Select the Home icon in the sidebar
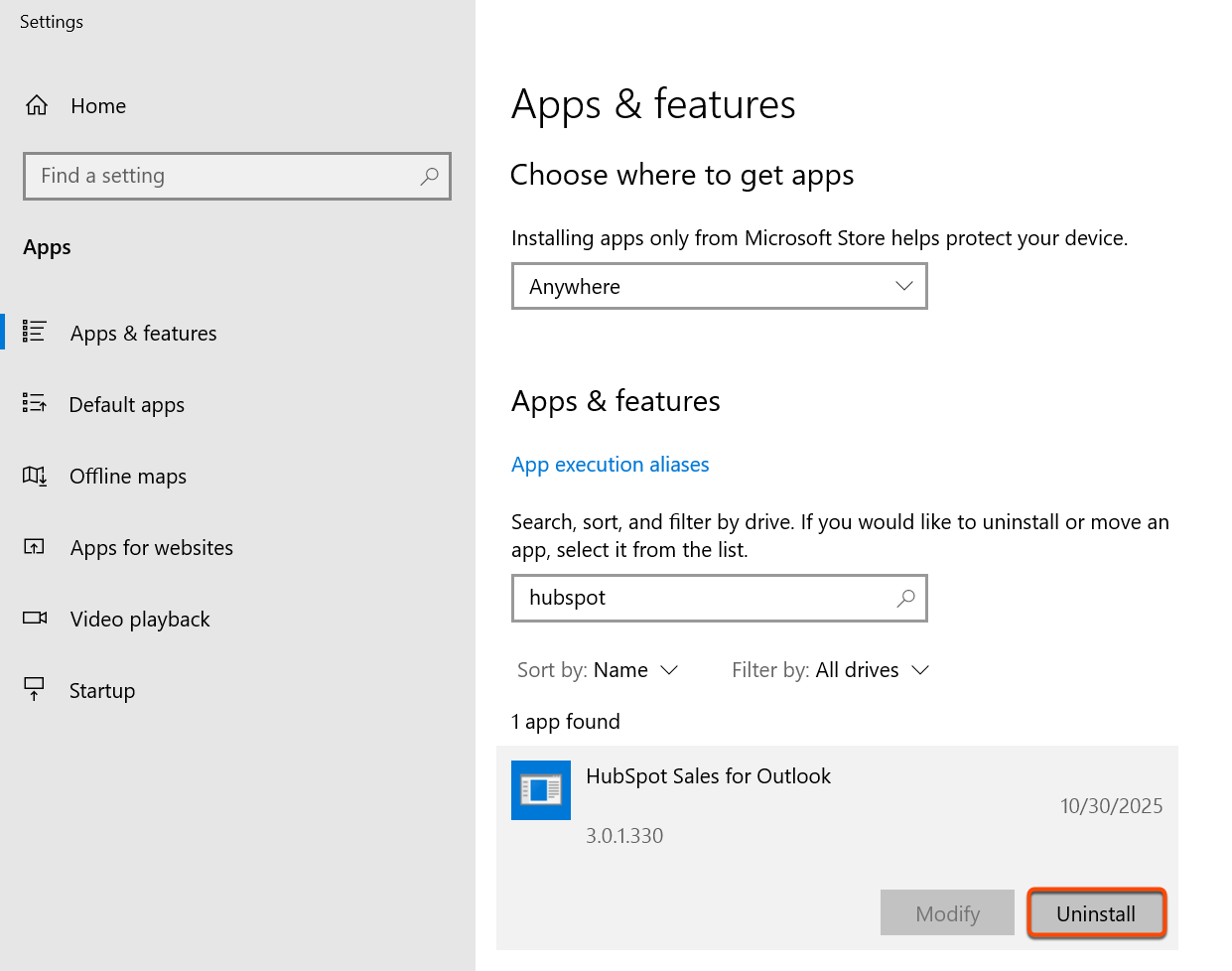Viewport: 1232px width, 971px height. pos(35,104)
